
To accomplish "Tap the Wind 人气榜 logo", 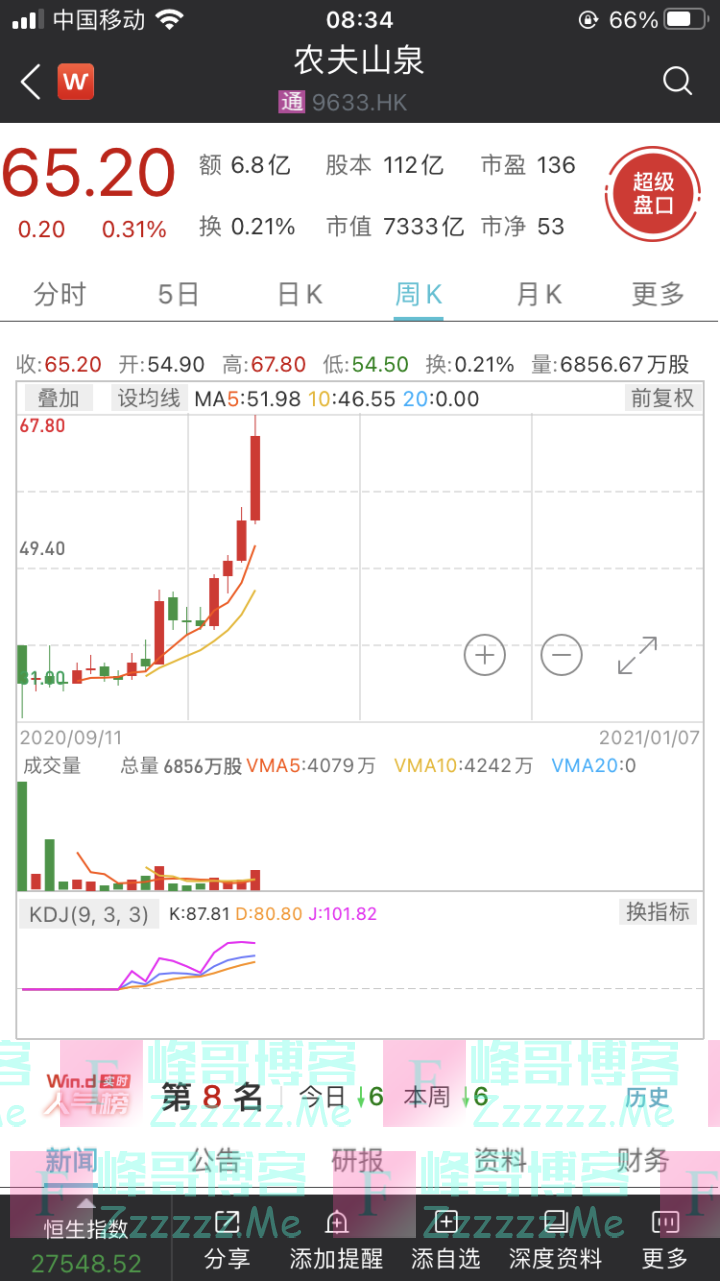I will point(89,1095).
